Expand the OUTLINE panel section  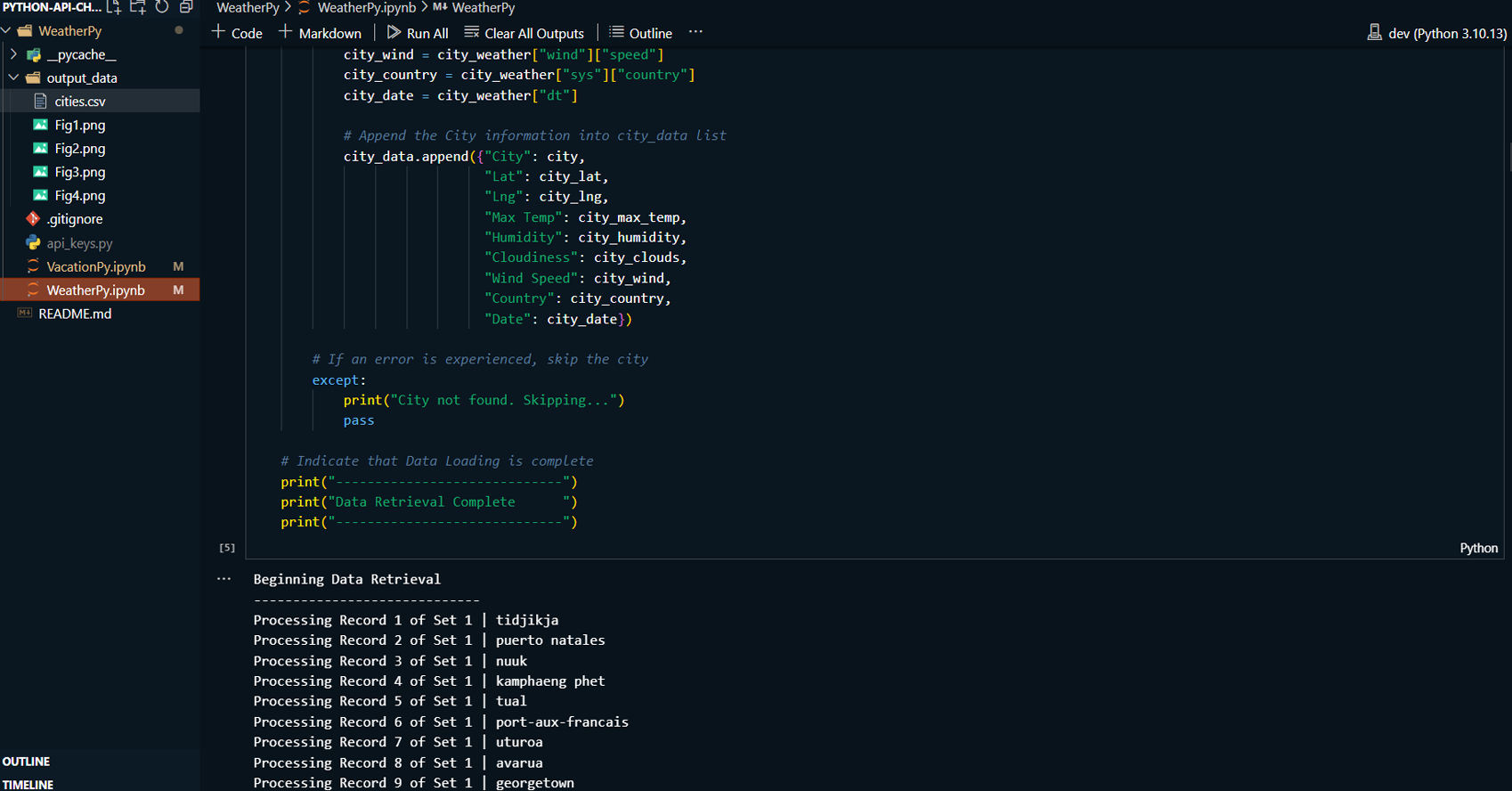tap(27, 762)
